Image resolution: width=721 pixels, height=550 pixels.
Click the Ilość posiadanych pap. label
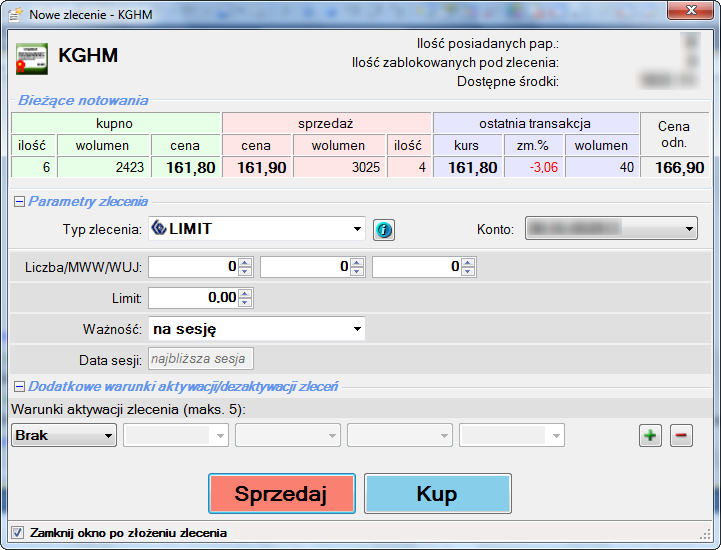click(x=488, y=44)
